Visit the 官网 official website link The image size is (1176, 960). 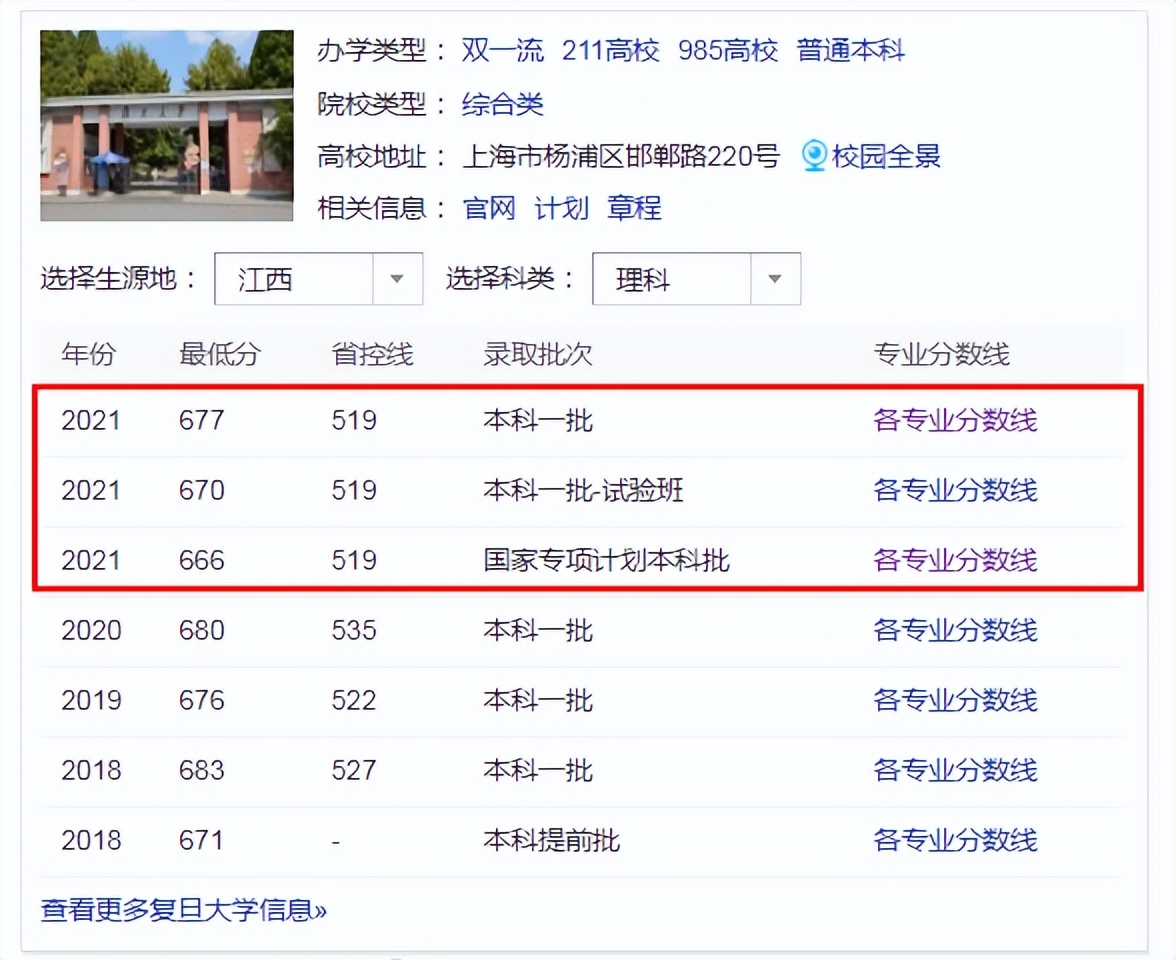point(488,208)
